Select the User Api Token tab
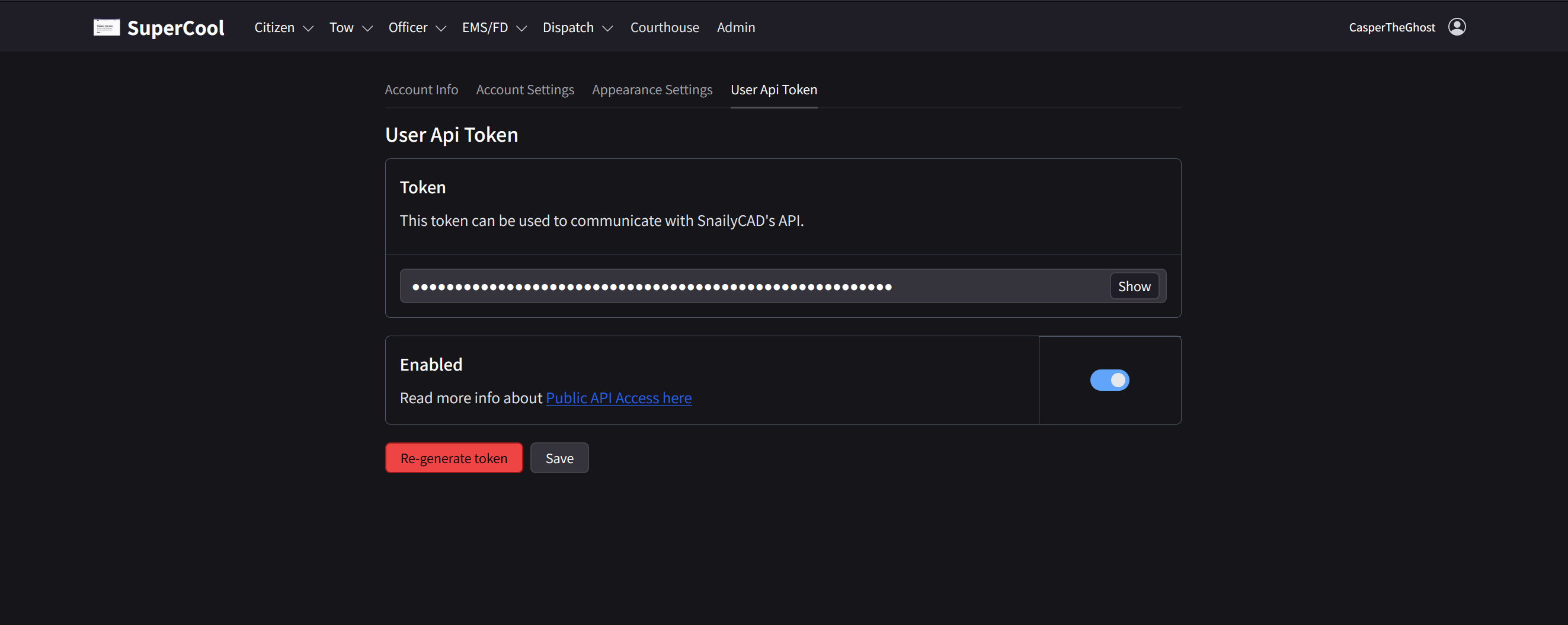This screenshot has width=1568, height=625. (774, 90)
